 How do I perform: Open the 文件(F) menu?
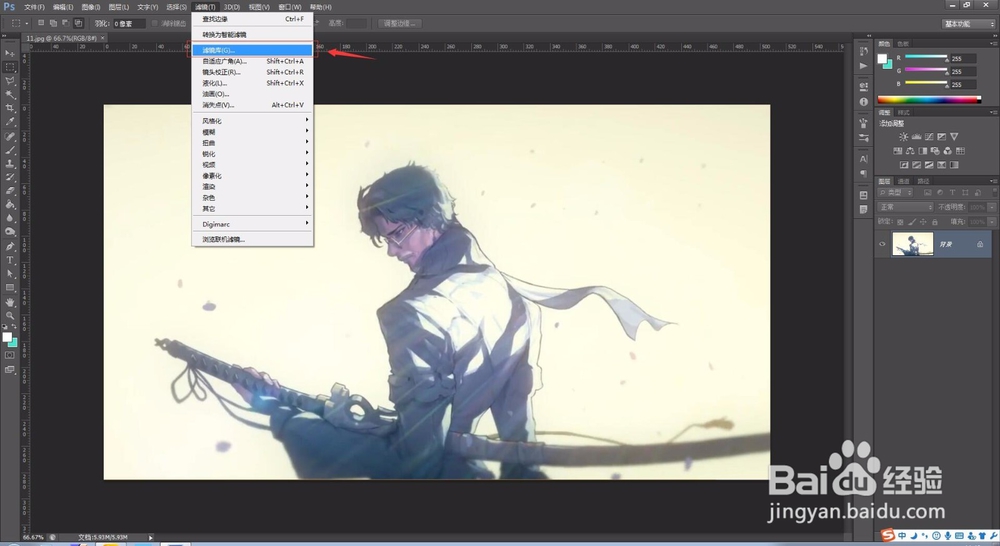click(x=34, y=7)
